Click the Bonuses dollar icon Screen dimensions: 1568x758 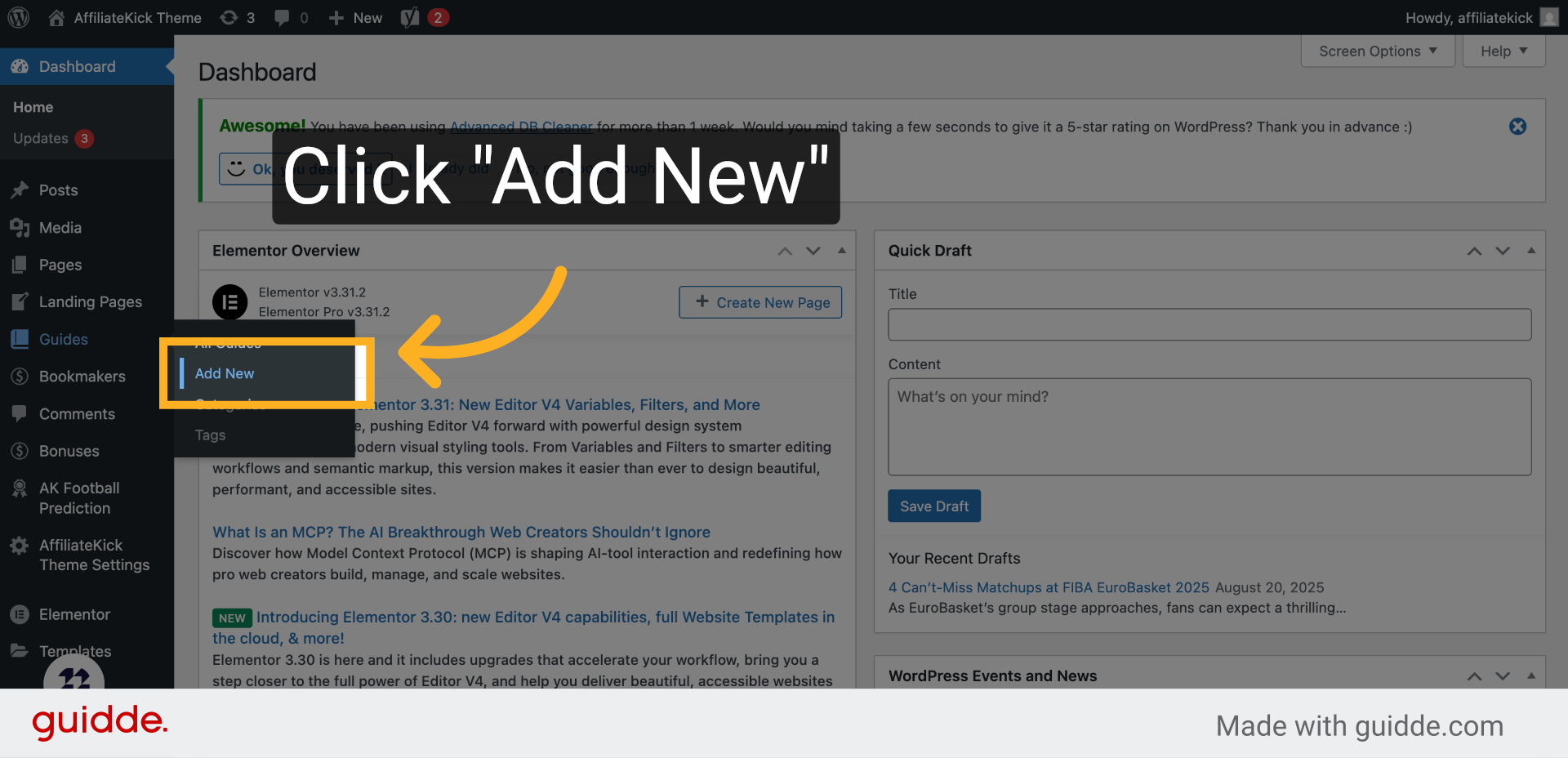tap(20, 451)
